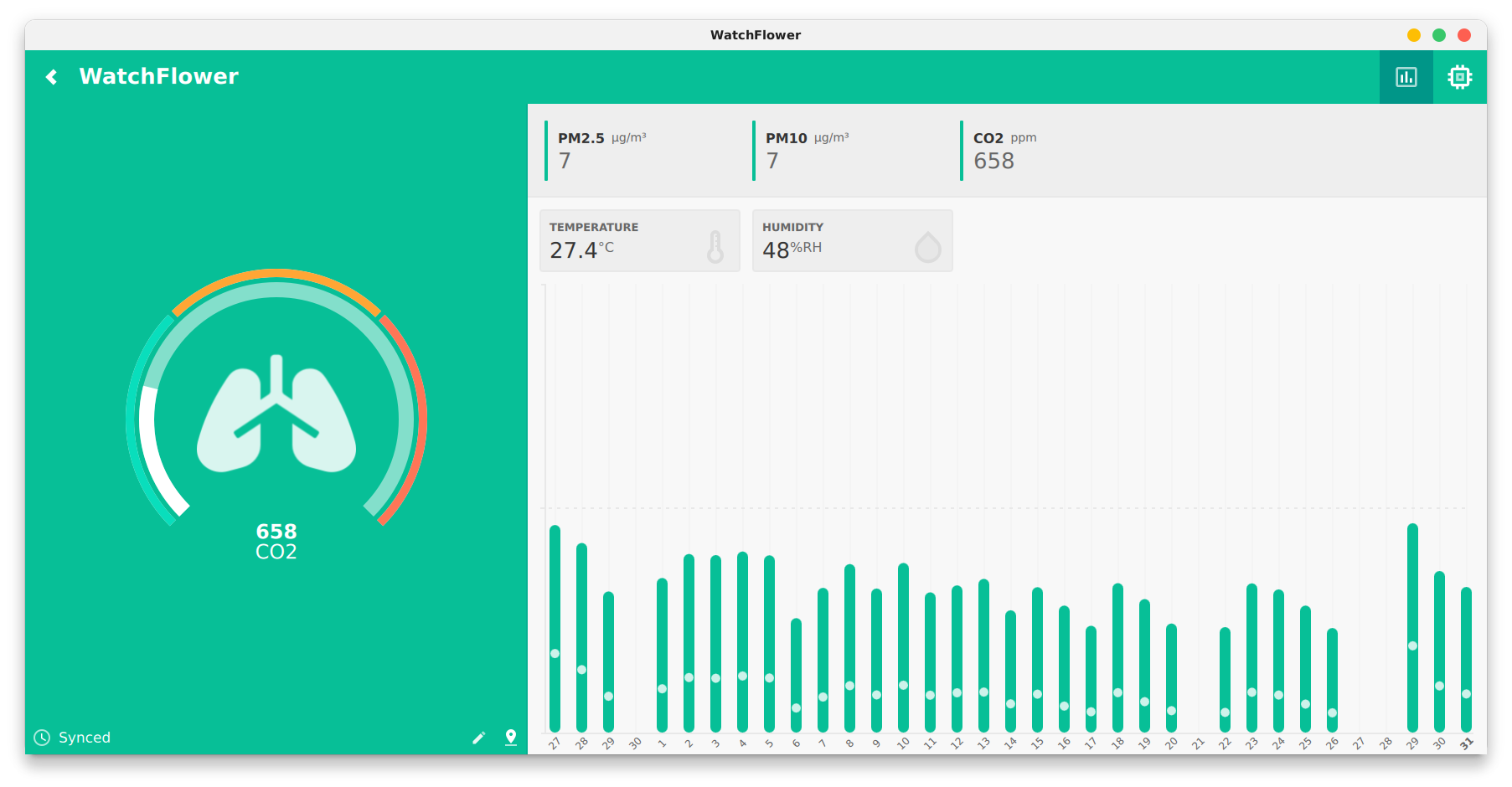Click the Synced clock icon

coord(42,738)
